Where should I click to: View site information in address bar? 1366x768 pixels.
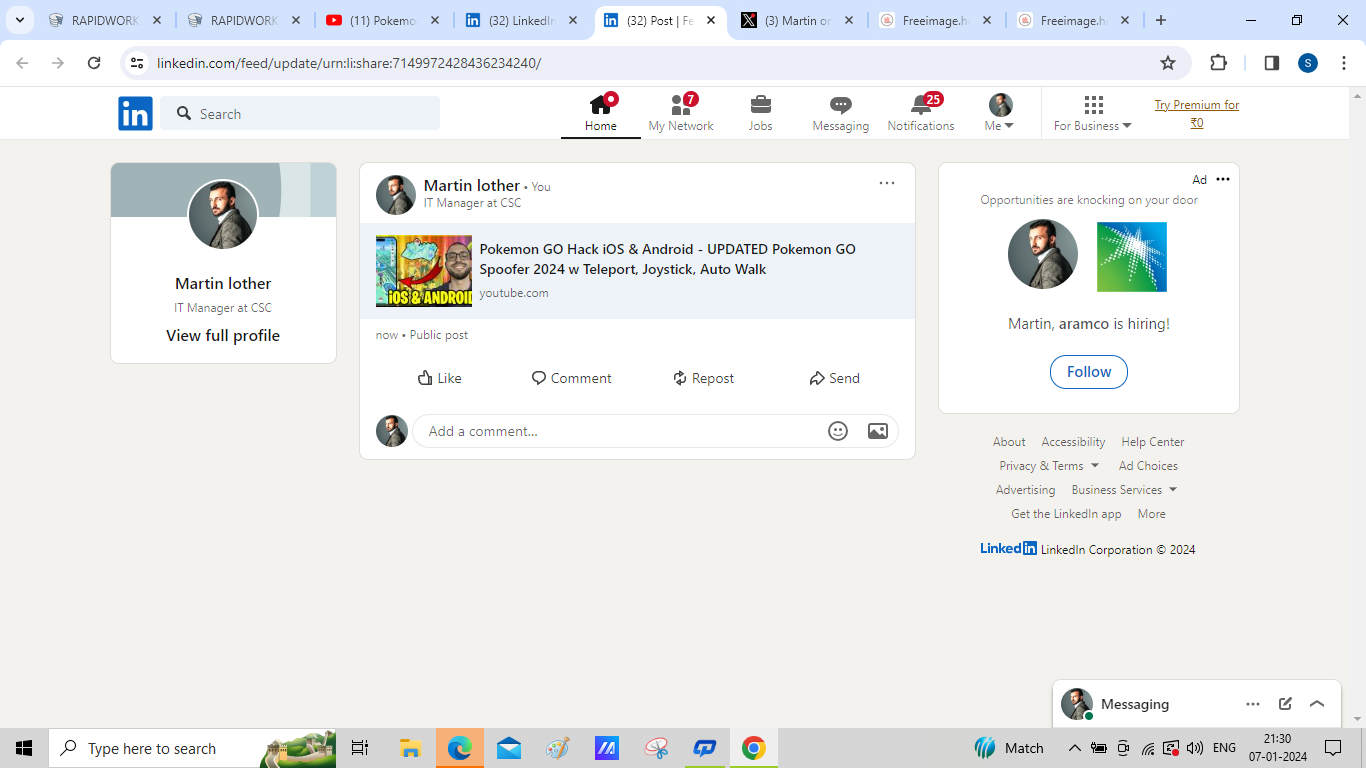[137, 63]
